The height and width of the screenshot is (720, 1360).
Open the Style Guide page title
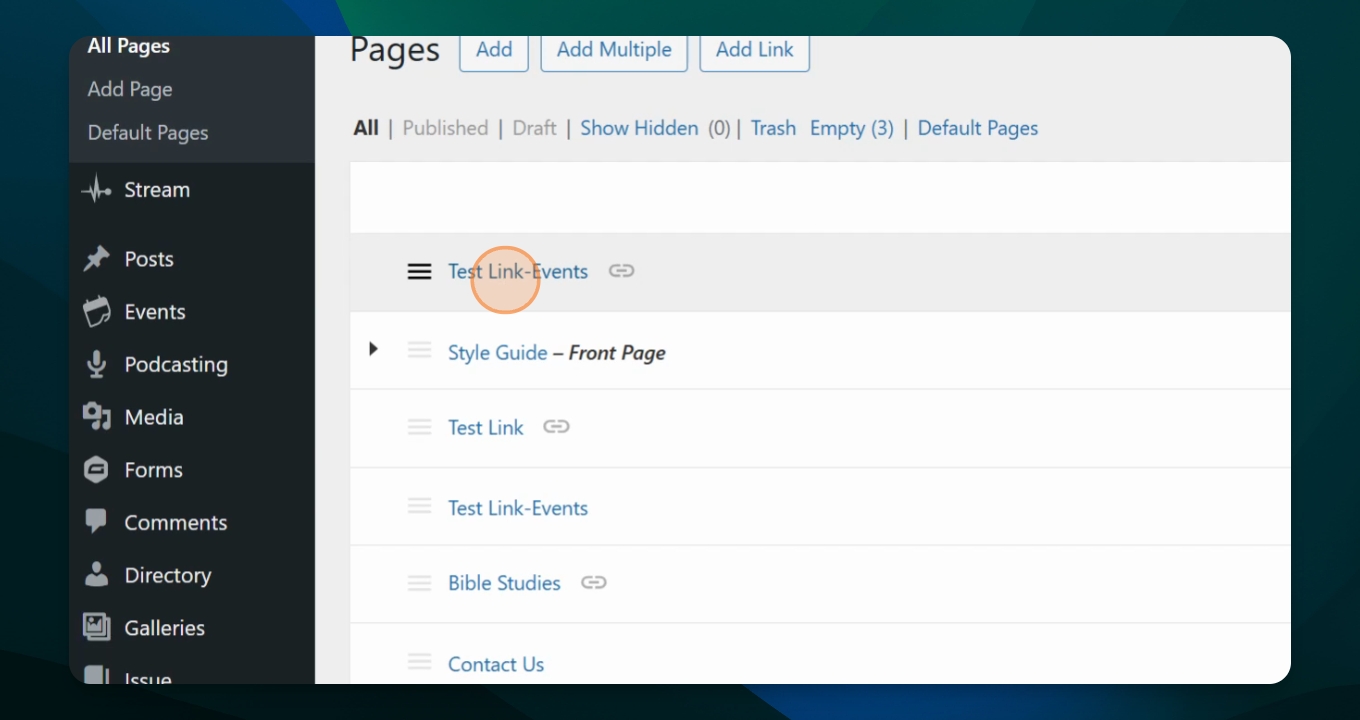coord(498,353)
